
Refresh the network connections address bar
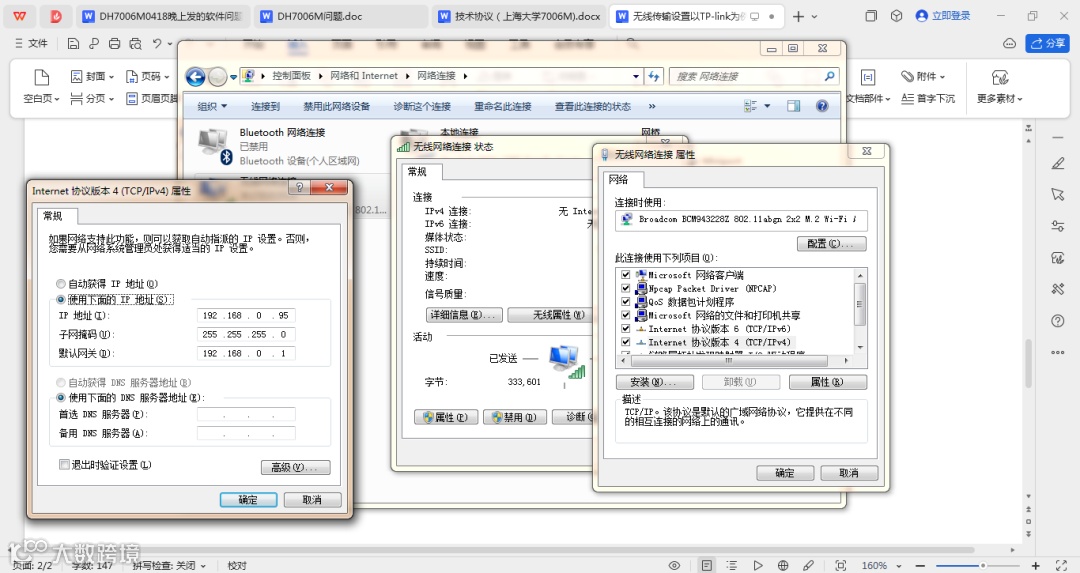654,76
